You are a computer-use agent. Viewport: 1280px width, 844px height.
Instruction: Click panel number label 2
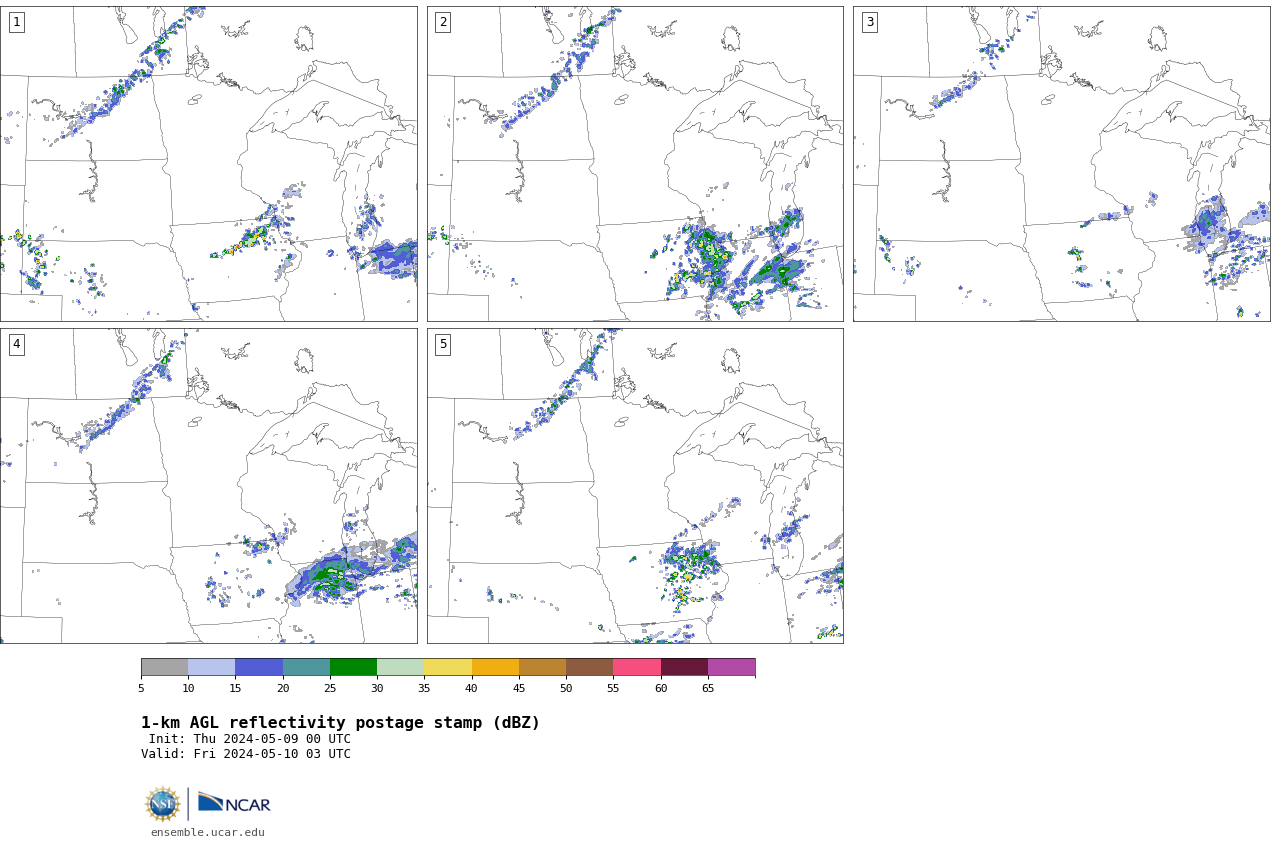tap(443, 22)
